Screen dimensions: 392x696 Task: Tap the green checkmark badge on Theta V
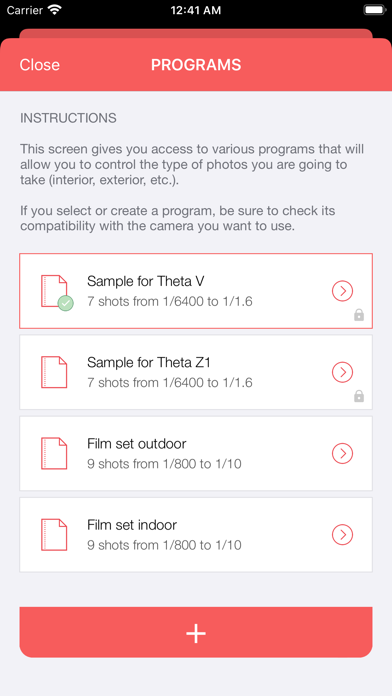click(x=66, y=304)
